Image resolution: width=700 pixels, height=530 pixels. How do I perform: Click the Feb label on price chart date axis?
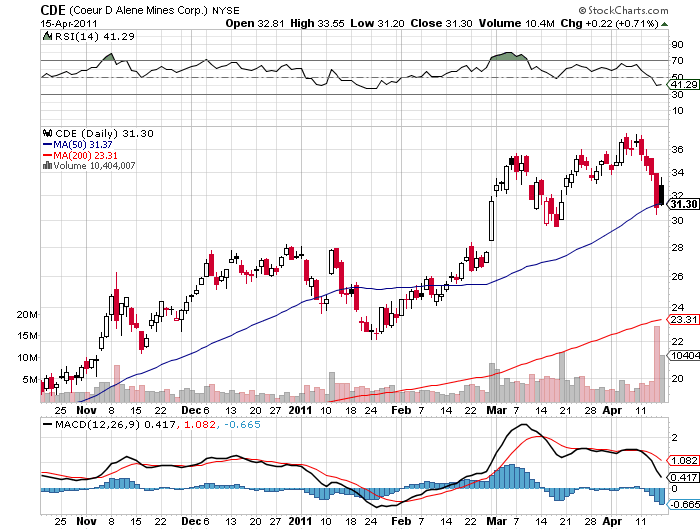(401, 410)
